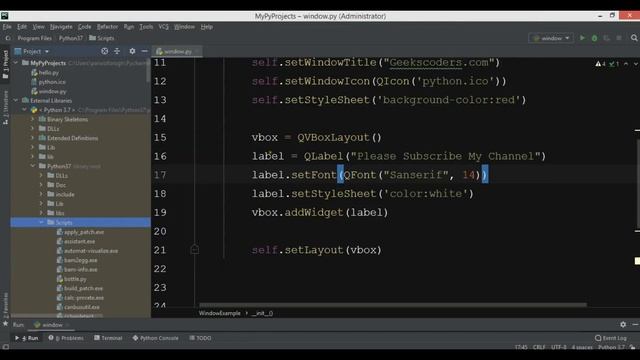Screen dimensions: 640x360
Task: Start debugging with the green bug icon
Action: coord(594,38)
